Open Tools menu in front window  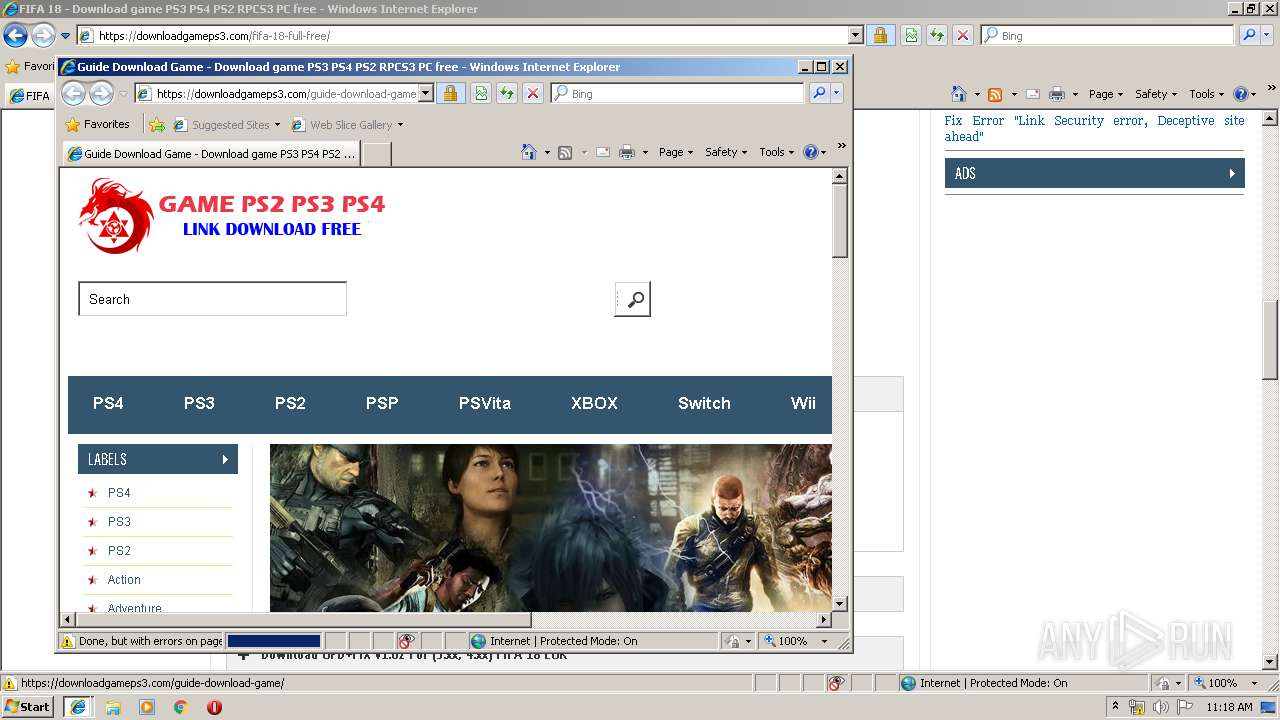(777, 152)
